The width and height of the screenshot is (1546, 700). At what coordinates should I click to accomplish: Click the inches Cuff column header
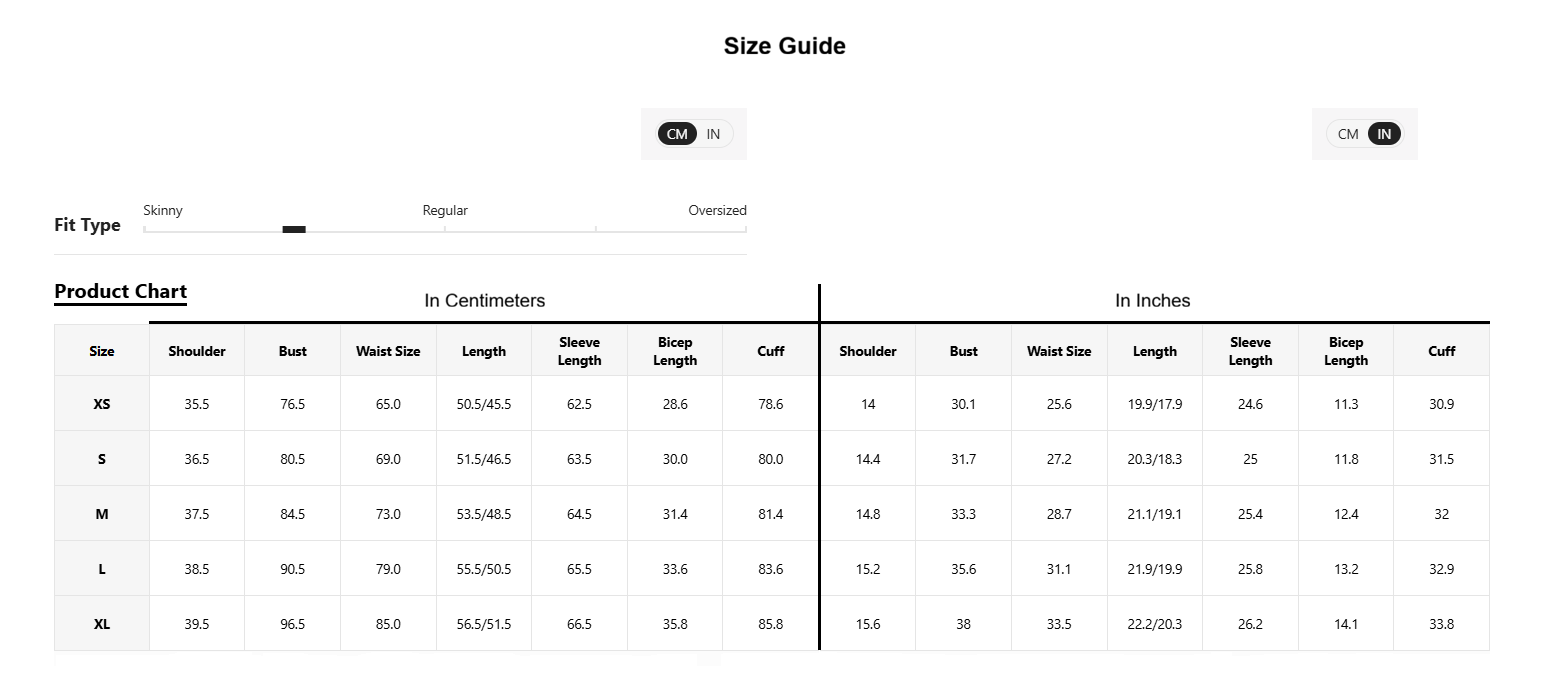tap(1441, 351)
